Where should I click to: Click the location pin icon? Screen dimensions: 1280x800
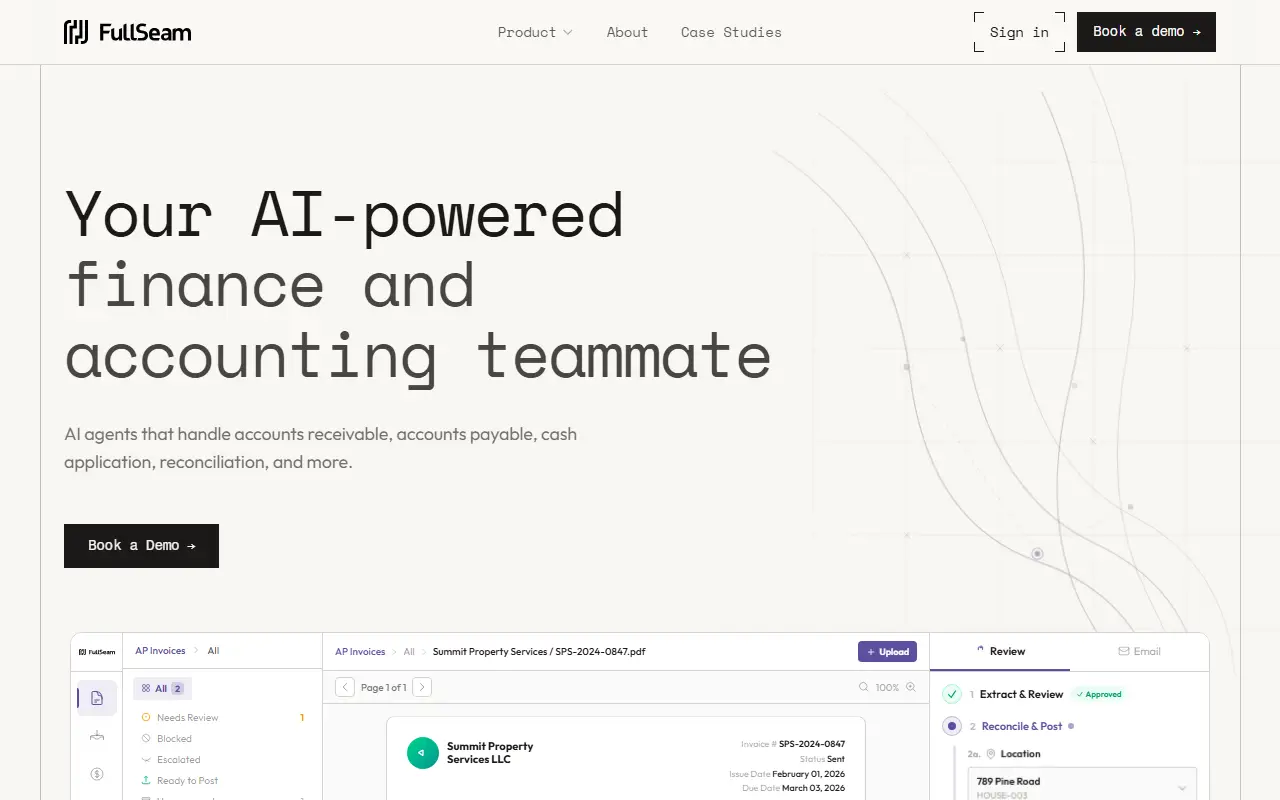[991, 754]
